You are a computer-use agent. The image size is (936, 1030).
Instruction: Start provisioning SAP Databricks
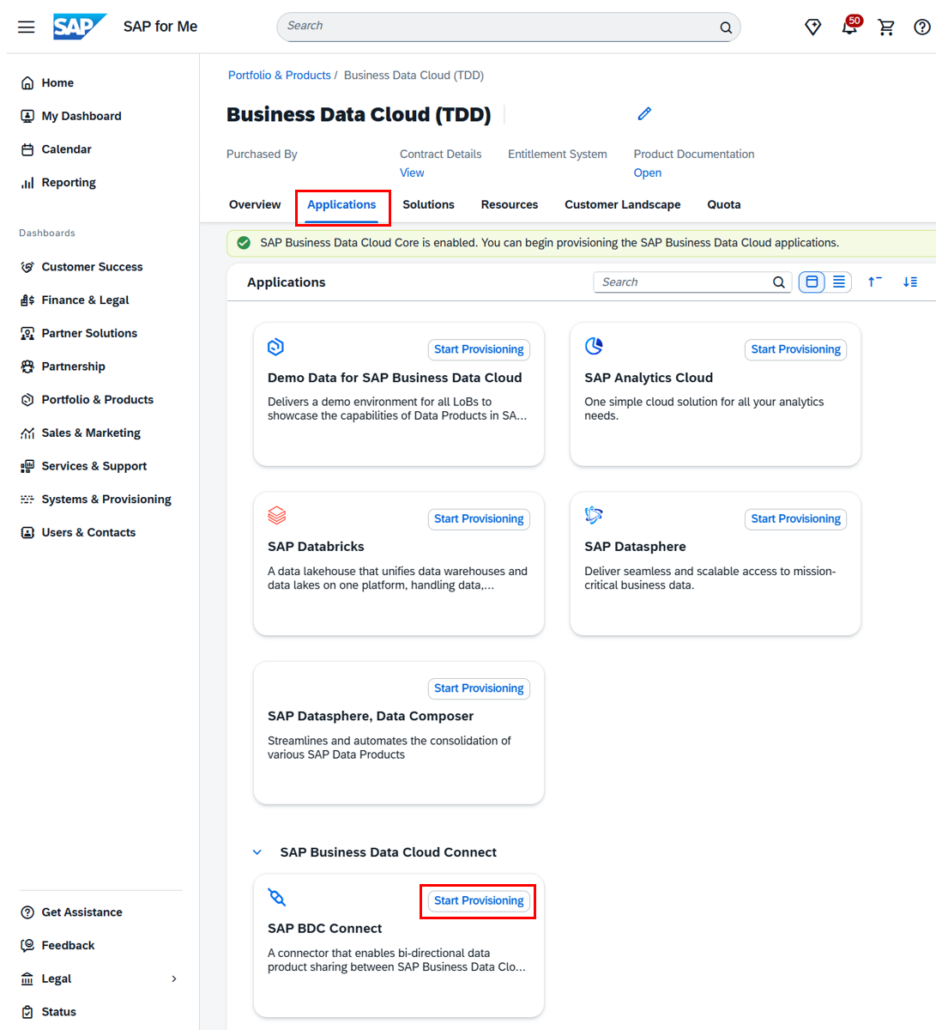(x=479, y=519)
